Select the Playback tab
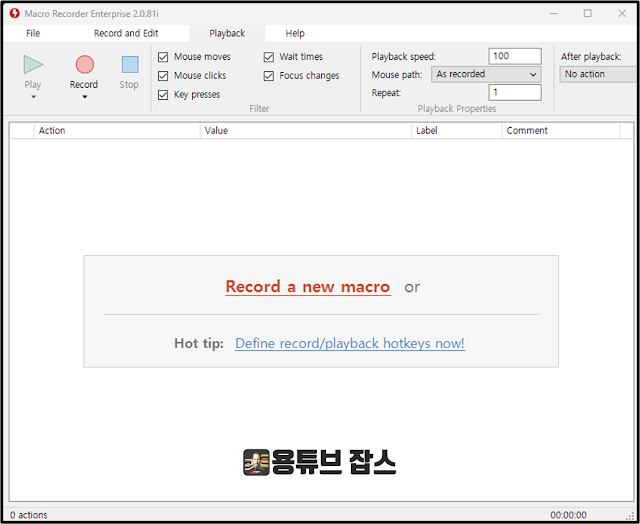The image size is (640, 524). [x=227, y=33]
